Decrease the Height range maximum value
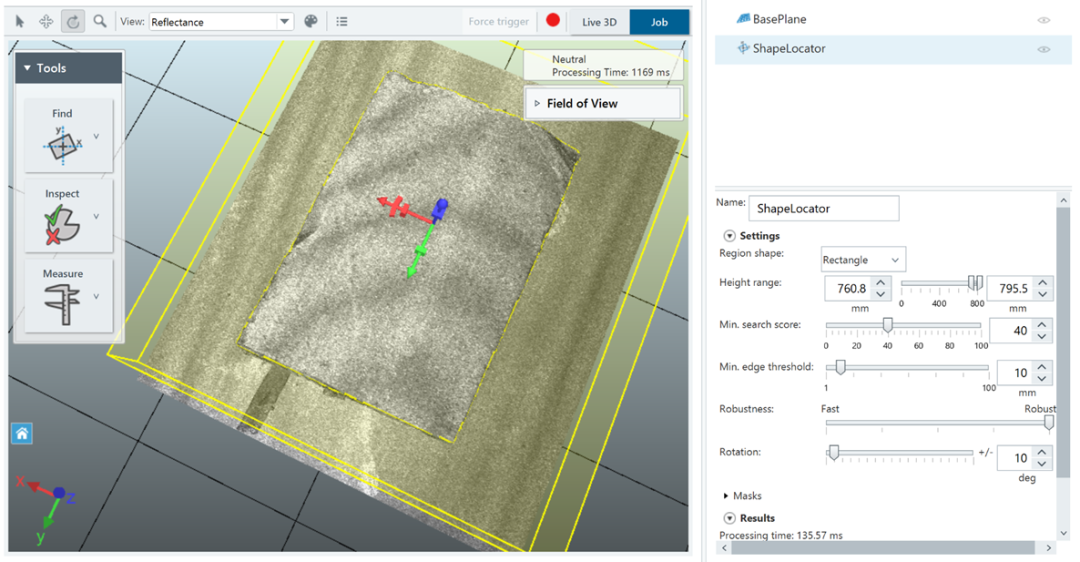This screenshot has height=562, width=1080. [1043, 295]
